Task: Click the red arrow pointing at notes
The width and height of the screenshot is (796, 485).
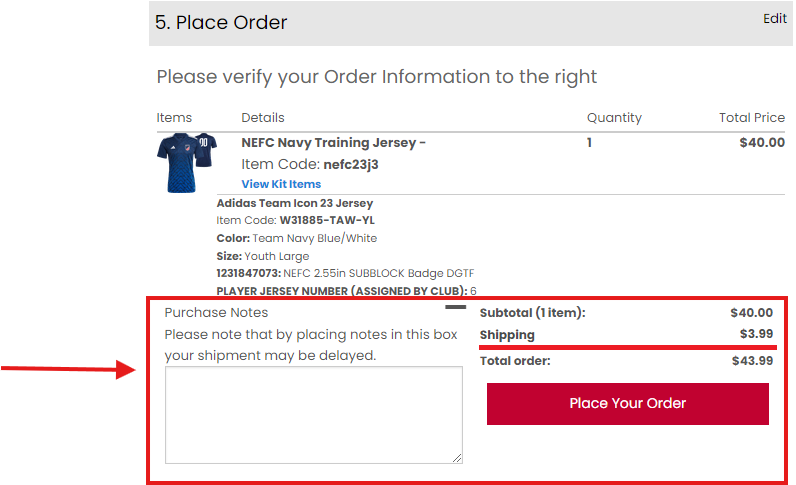Action: [70, 371]
